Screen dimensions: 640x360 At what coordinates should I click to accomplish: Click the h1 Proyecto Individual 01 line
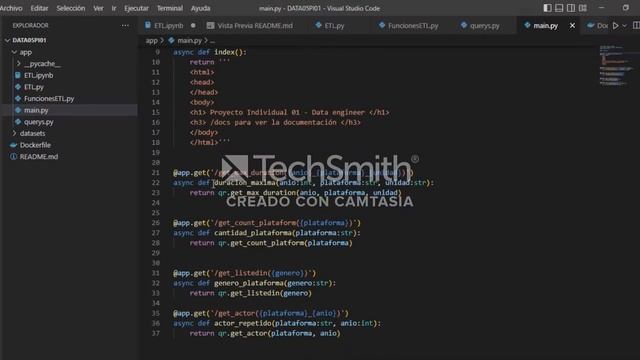[289, 112]
